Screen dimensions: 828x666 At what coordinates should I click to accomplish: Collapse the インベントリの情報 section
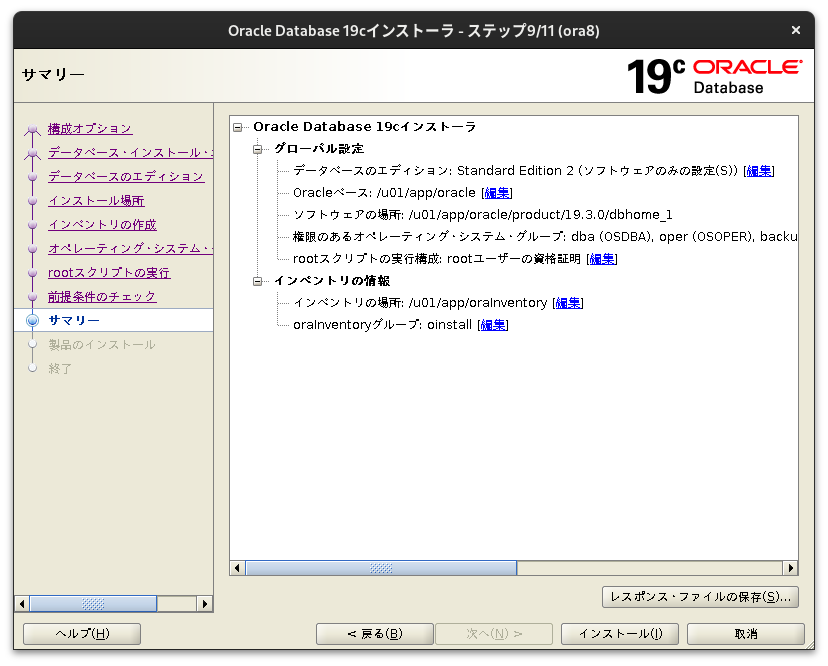[x=258, y=280]
